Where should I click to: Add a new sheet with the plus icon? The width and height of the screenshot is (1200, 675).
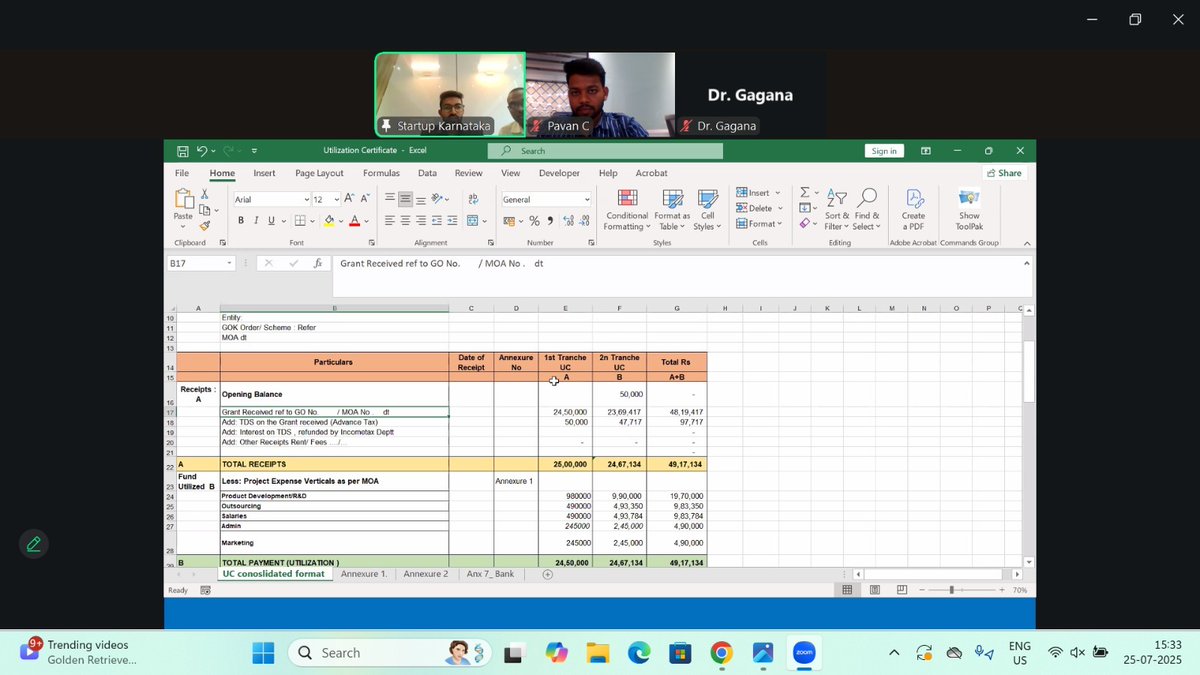pyautogui.click(x=548, y=574)
